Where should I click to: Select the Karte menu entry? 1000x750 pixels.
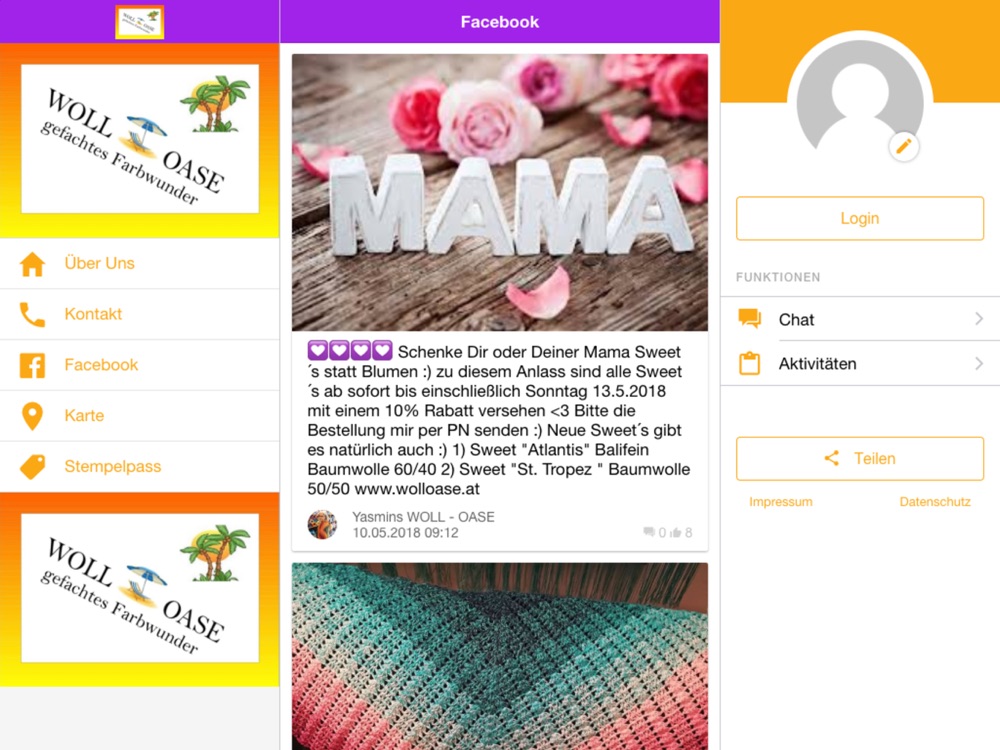140,416
